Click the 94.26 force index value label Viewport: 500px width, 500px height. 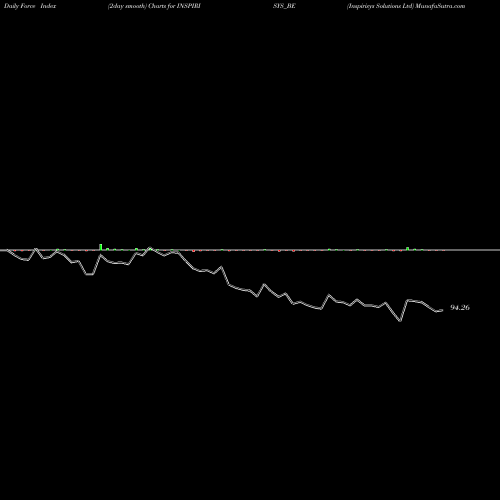click(460, 308)
